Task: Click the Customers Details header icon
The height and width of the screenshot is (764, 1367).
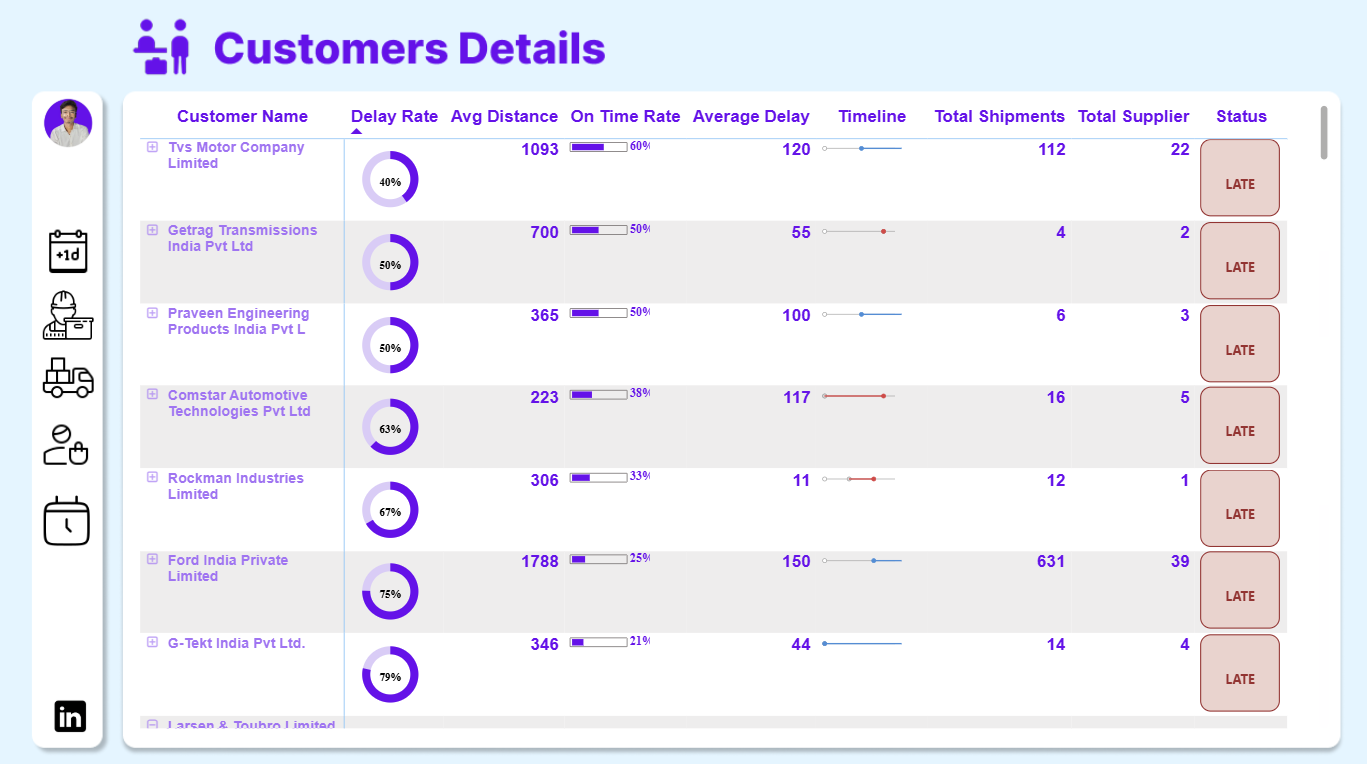Action: pos(161,47)
